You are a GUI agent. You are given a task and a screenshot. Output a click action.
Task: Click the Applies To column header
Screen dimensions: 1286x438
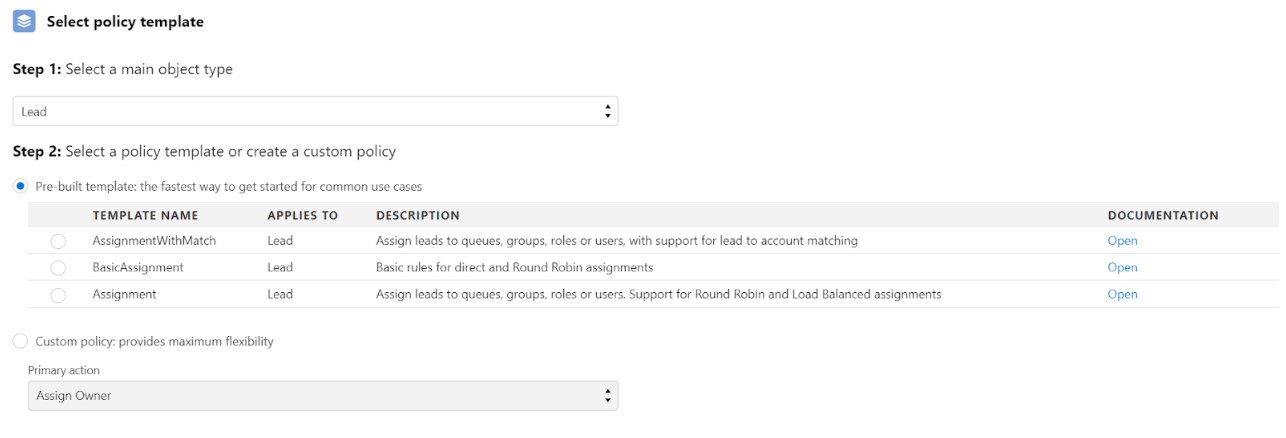point(302,215)
